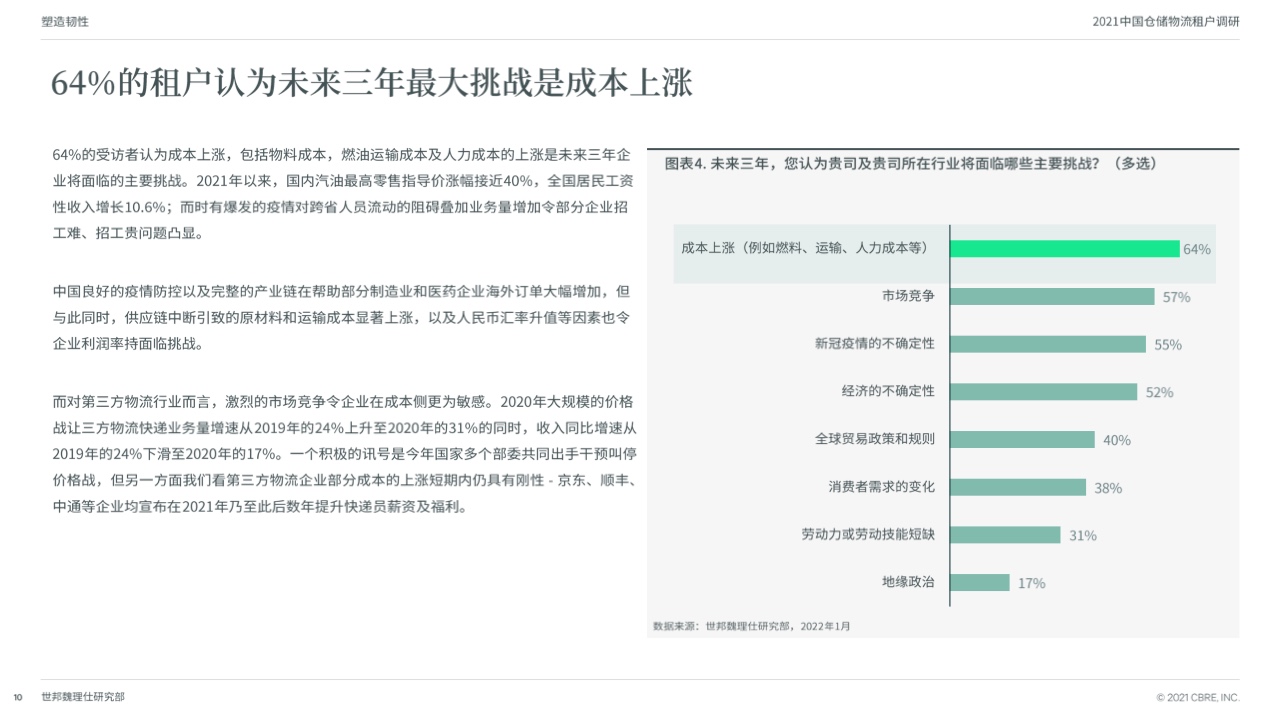This screenshot has height=720, width=1280.
Task: Click the '全球贸易政策和规则' label
Action: [875, 439]
